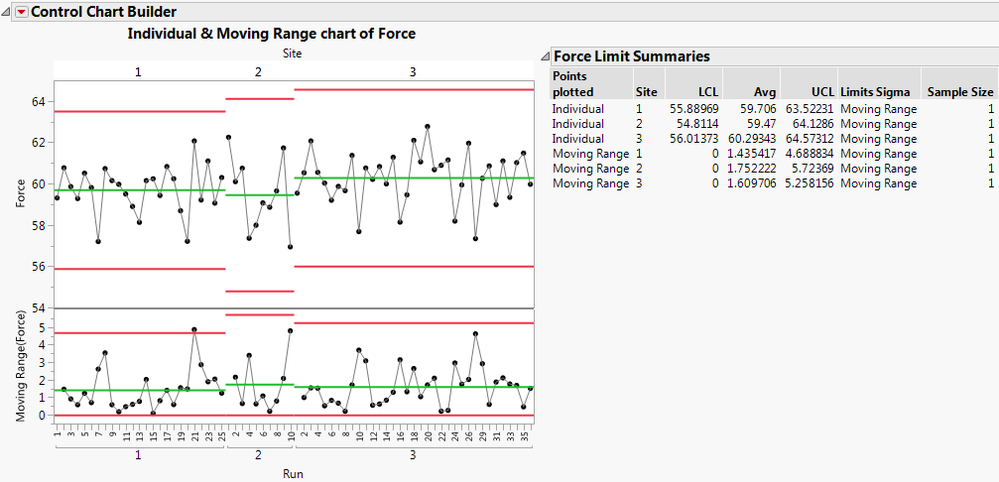Select Moving Range Avg value 1.435417
Viewport: 999px width, 482px height.
click(x=751, y=153)
